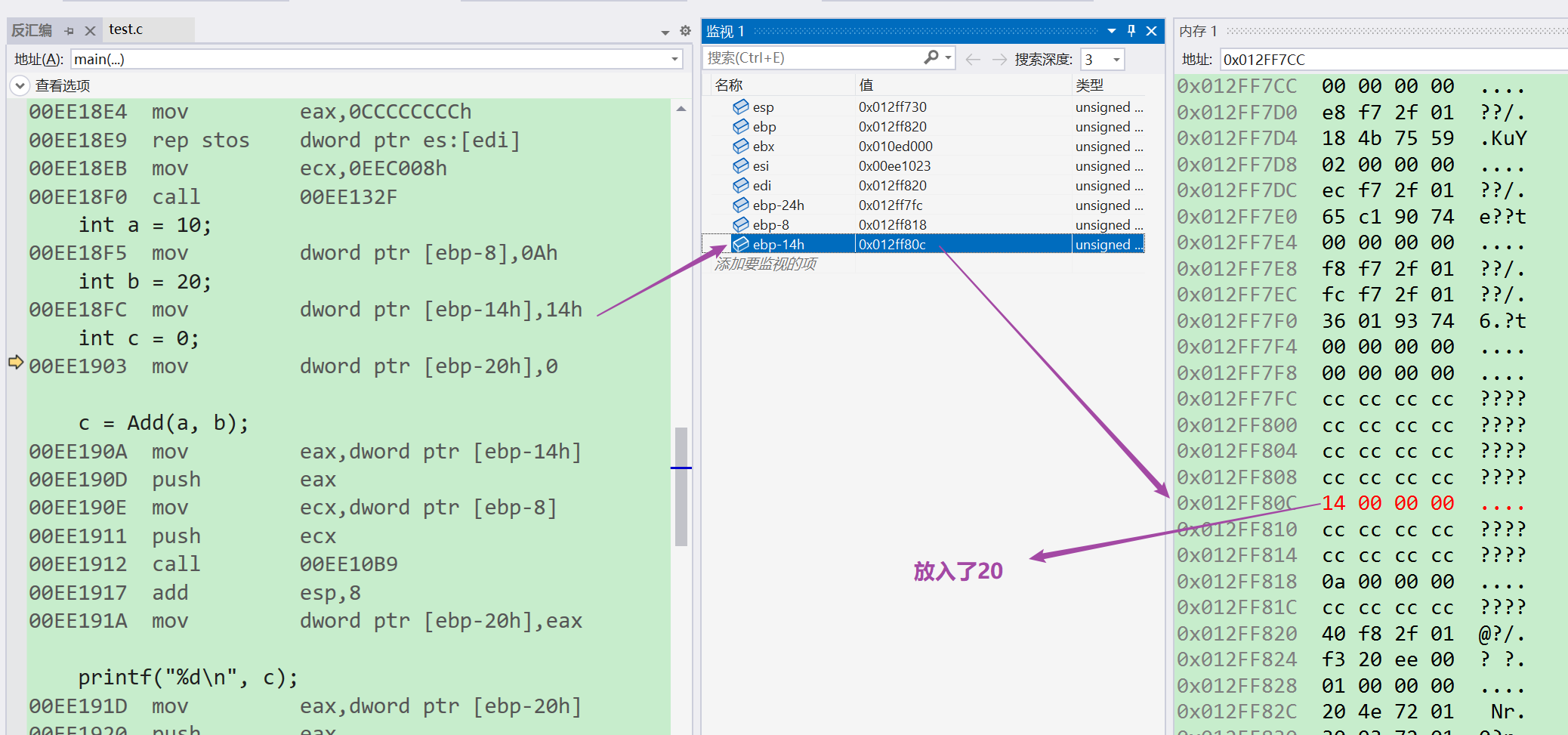
Task: Select the ebx watch entry icon
Action: (741, 146)
